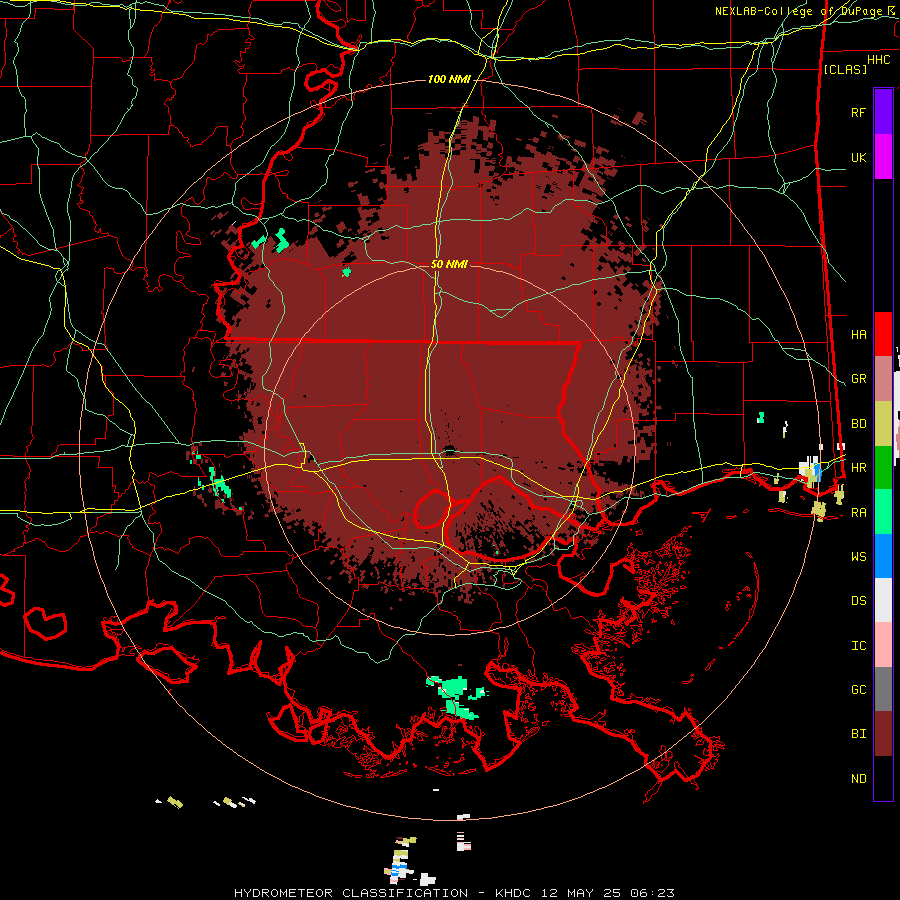Image resolution: width=900 pixels, height=900 pixels.
Task: Click the WS blue legend swatch
Action: click(x=883, y=556)
